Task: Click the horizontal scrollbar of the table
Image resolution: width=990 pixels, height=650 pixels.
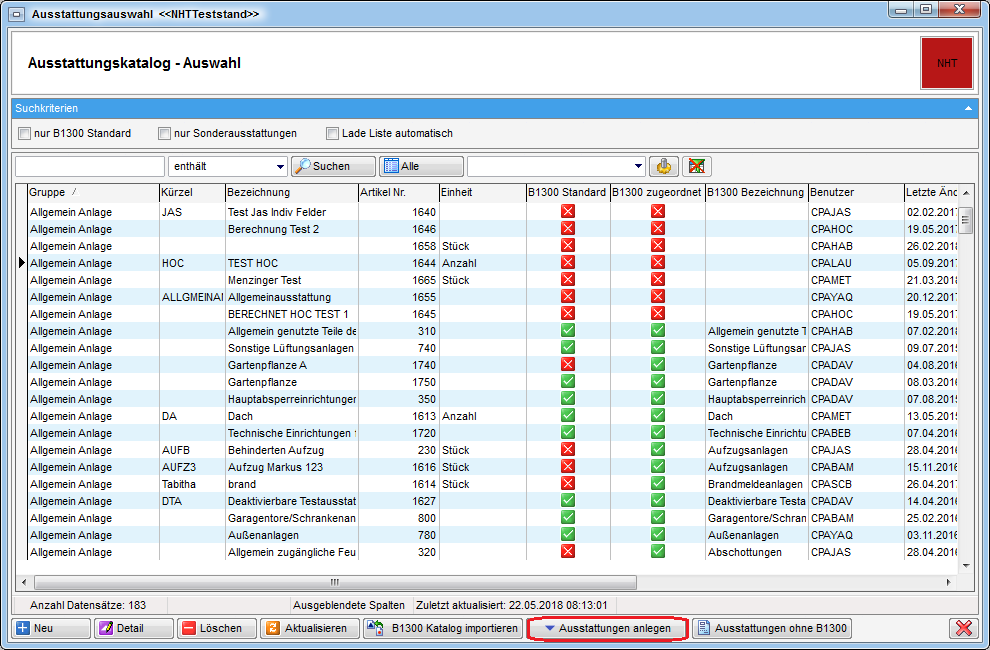Action: (x=335, y=582)
